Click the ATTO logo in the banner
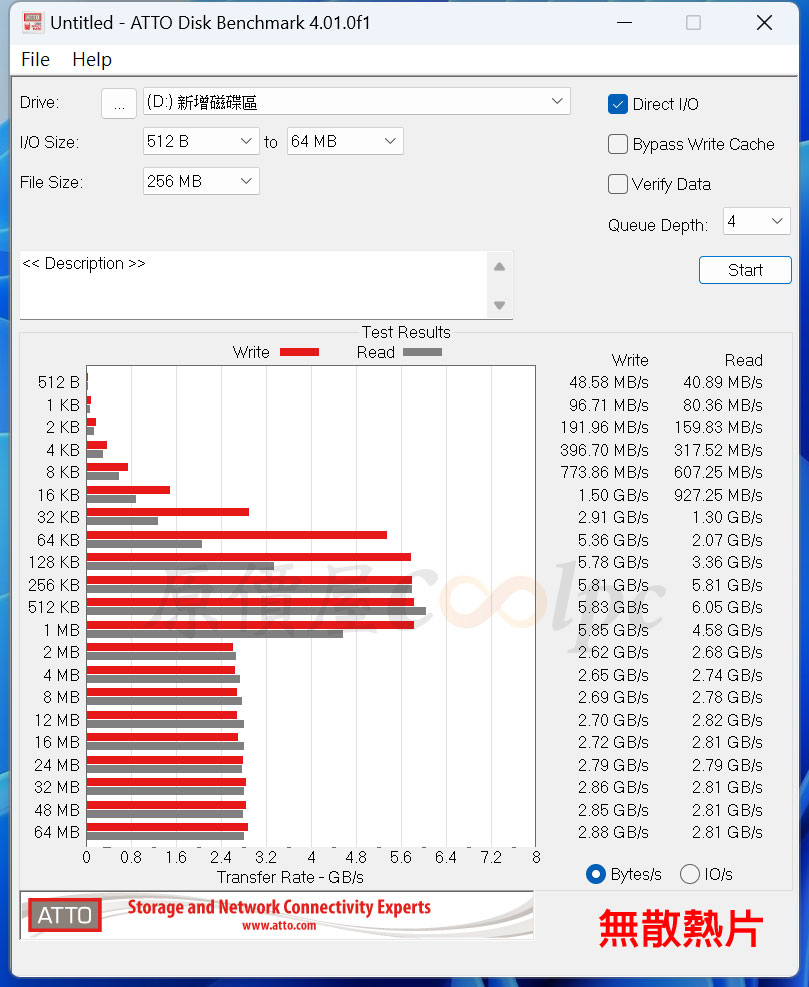The image size is (809, 987). (x=65, y=915)
